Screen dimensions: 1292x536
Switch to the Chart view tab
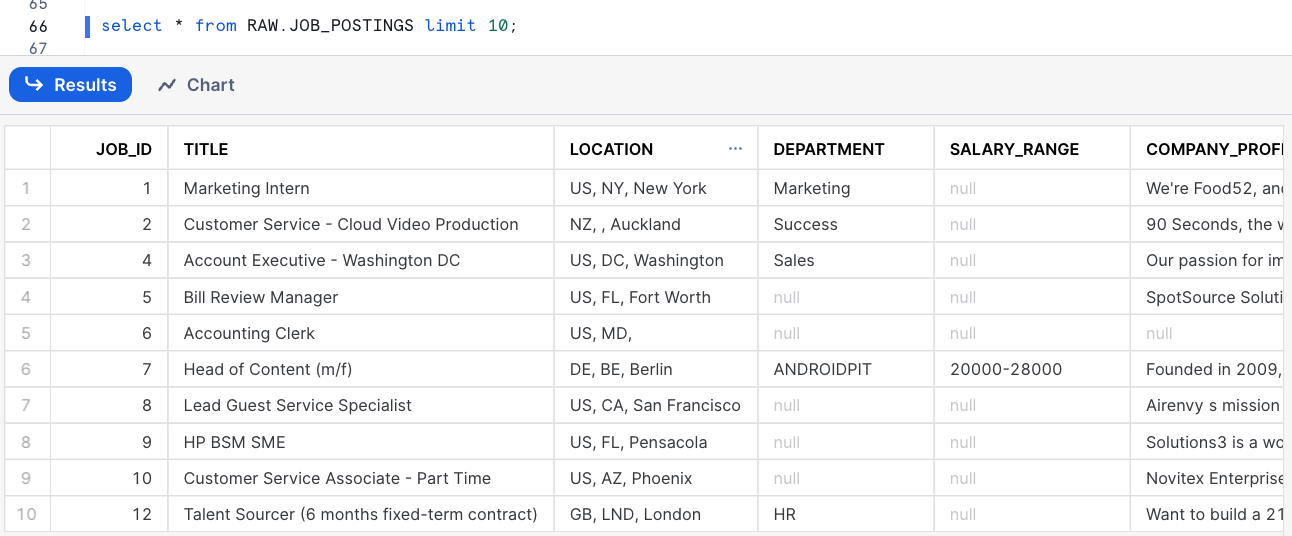(196, 85)
